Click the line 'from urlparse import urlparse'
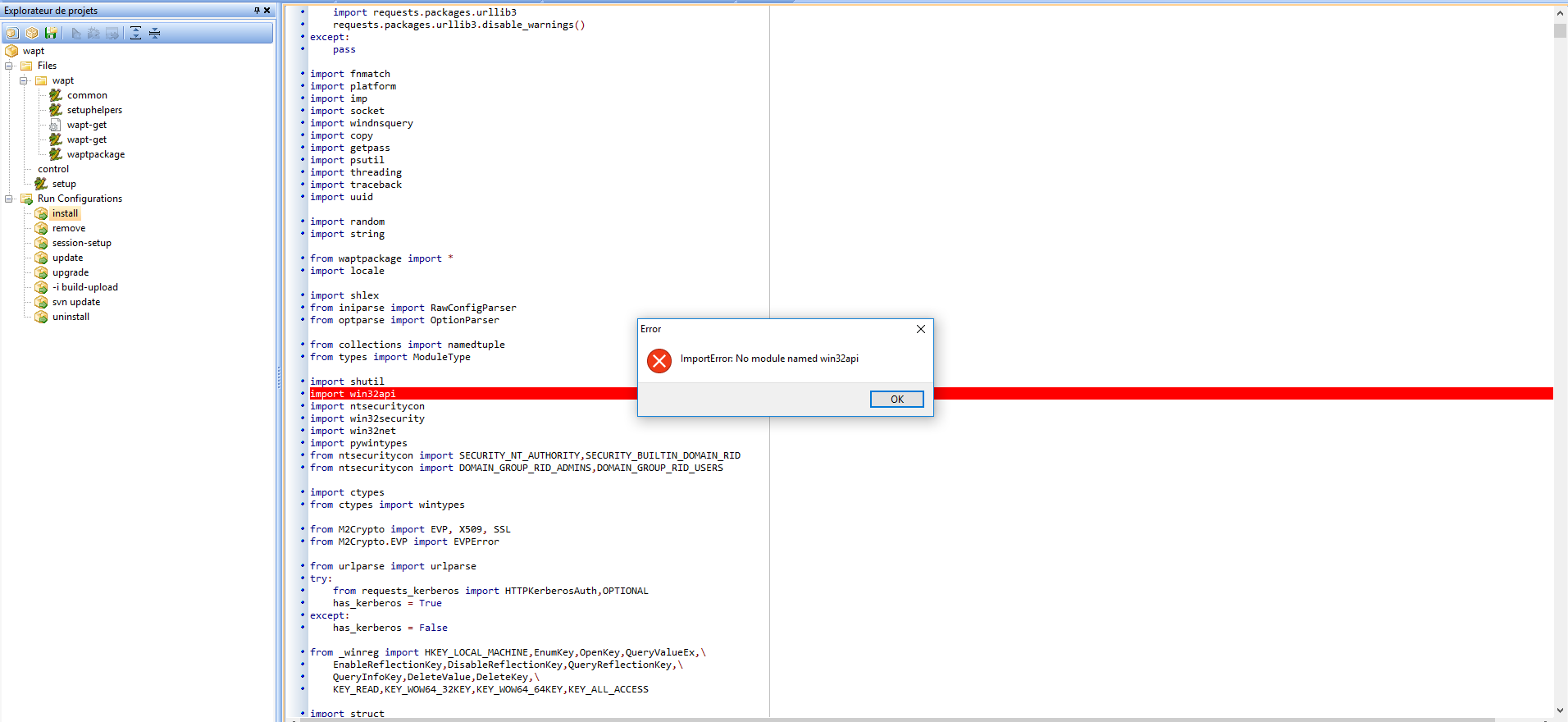 [x=393, y=566]
